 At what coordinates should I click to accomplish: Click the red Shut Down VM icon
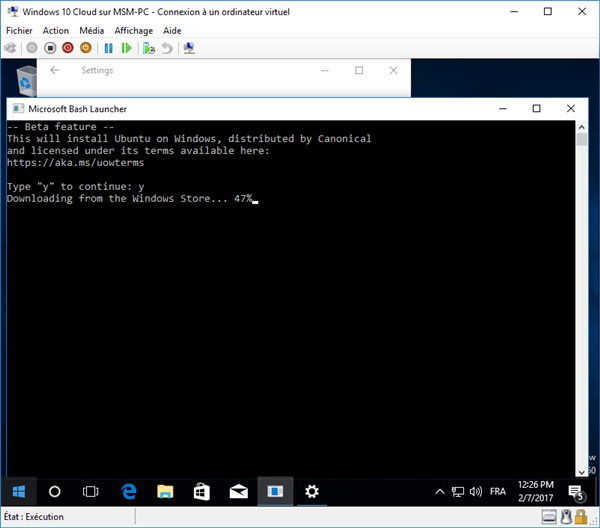pyautogui.click(x=67, y=47)
